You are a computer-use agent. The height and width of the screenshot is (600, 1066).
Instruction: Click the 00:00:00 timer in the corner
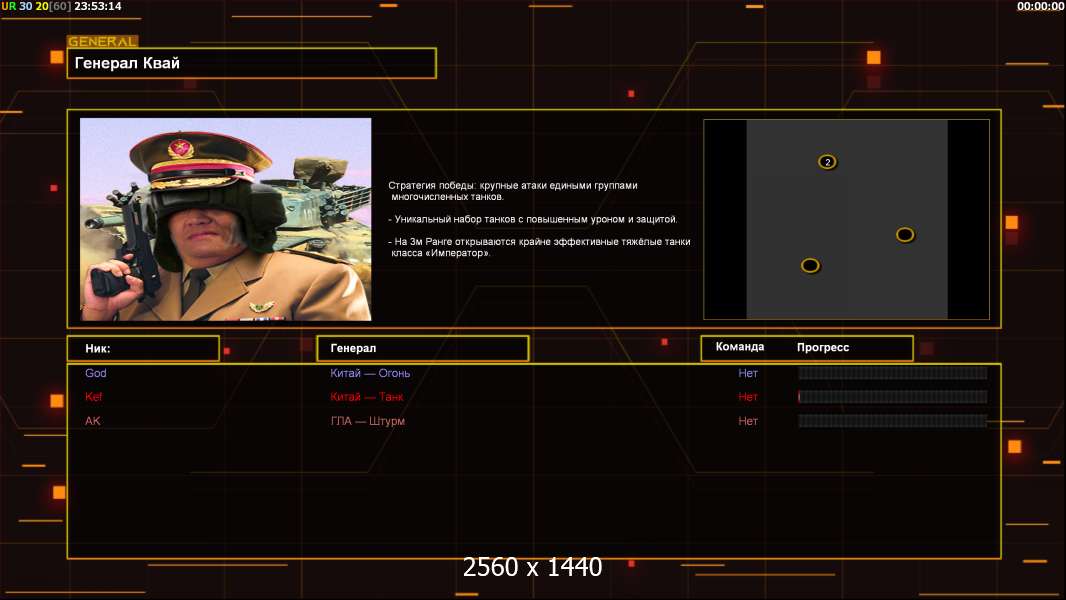coord(1040,6)
